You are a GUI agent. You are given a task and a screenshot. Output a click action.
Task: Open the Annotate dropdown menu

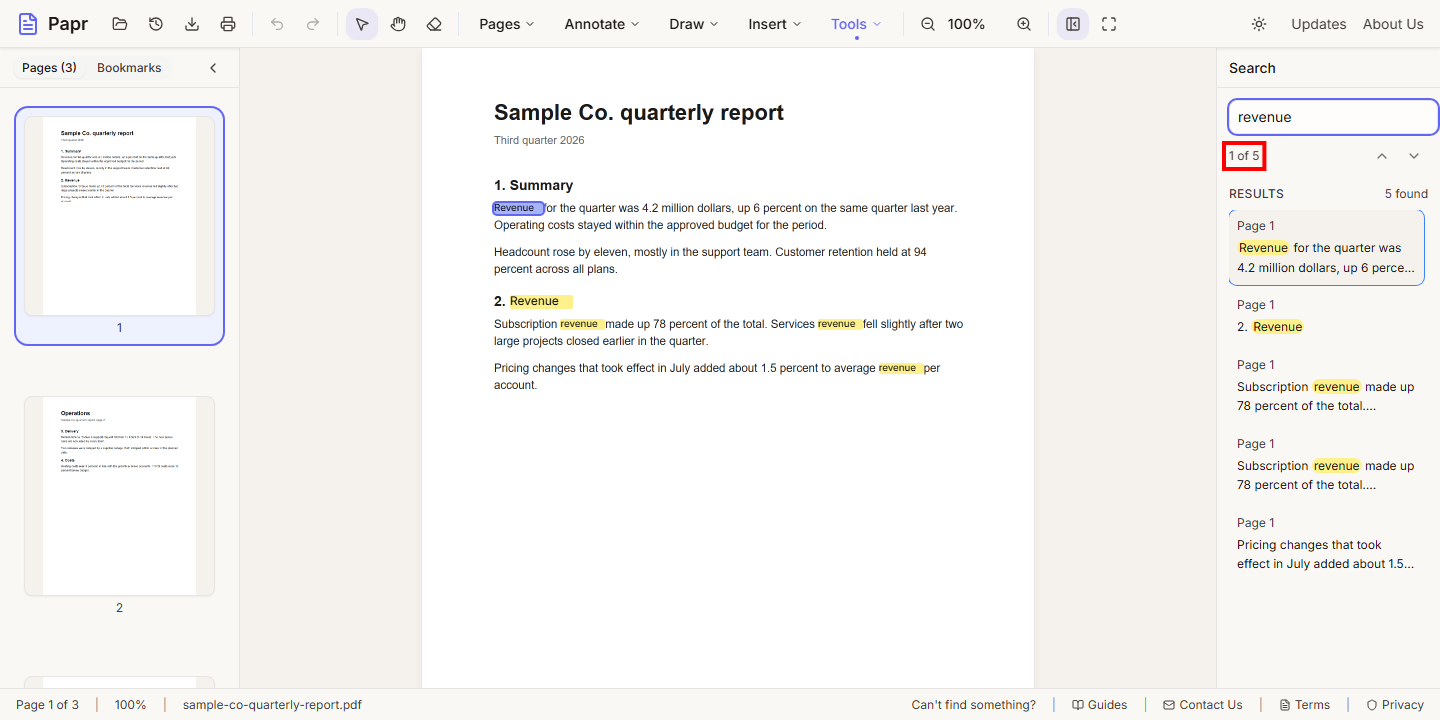click(602, 24)
